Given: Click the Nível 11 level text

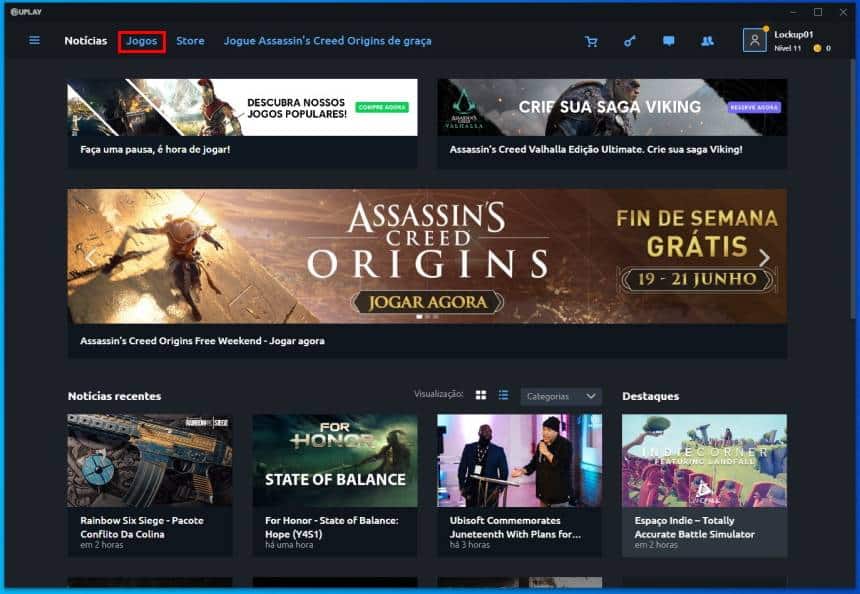Looking at the screenshot, I should tap(788, 48).
